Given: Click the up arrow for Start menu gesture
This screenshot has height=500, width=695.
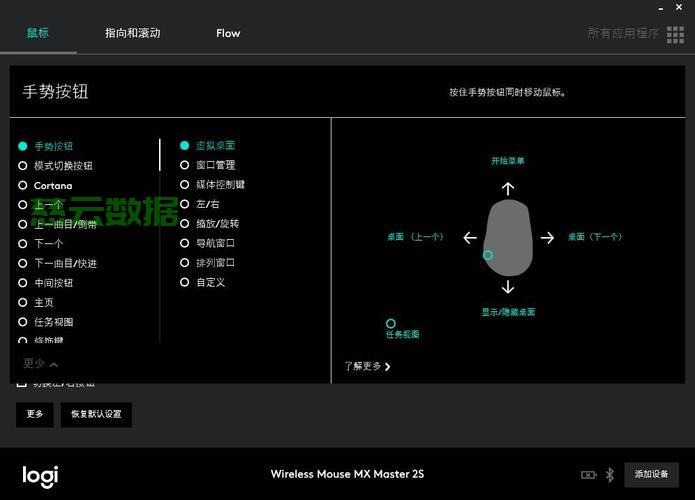Looking at the screenshot, I should [508, 188].
